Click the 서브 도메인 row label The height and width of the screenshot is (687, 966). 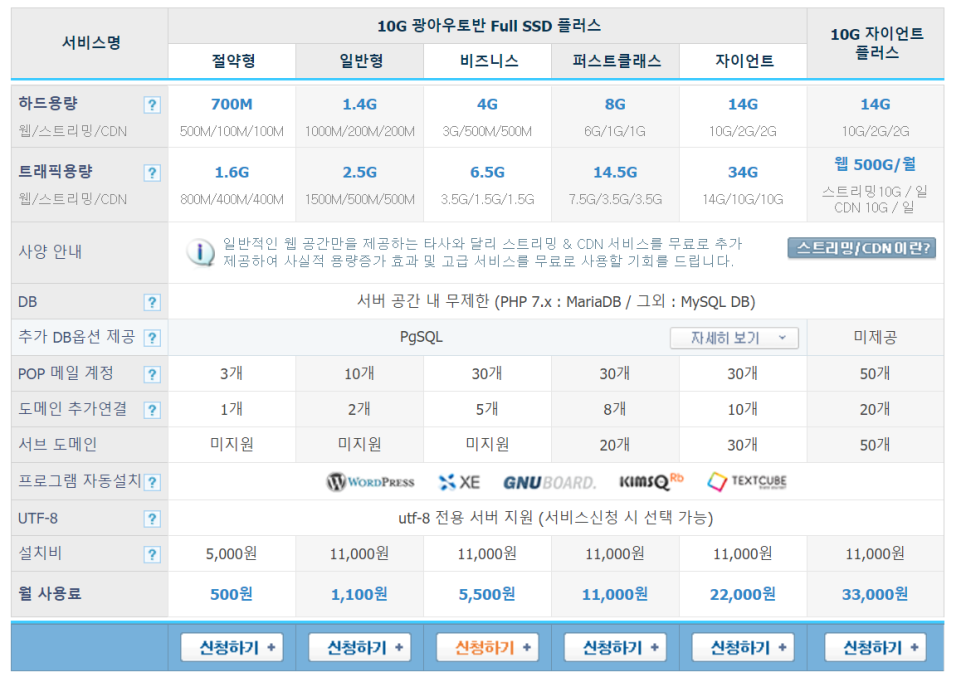[x=57, y=444]
